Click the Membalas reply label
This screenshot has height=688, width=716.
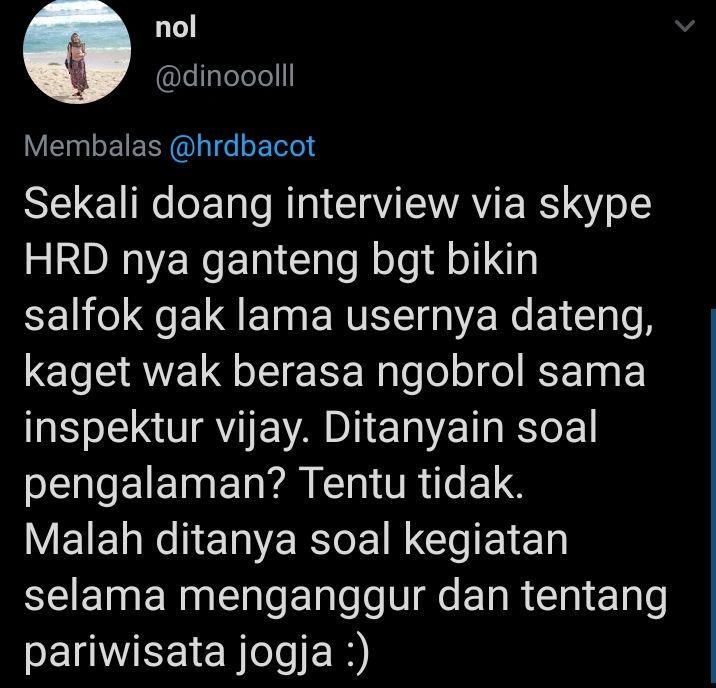click(93, 146)
